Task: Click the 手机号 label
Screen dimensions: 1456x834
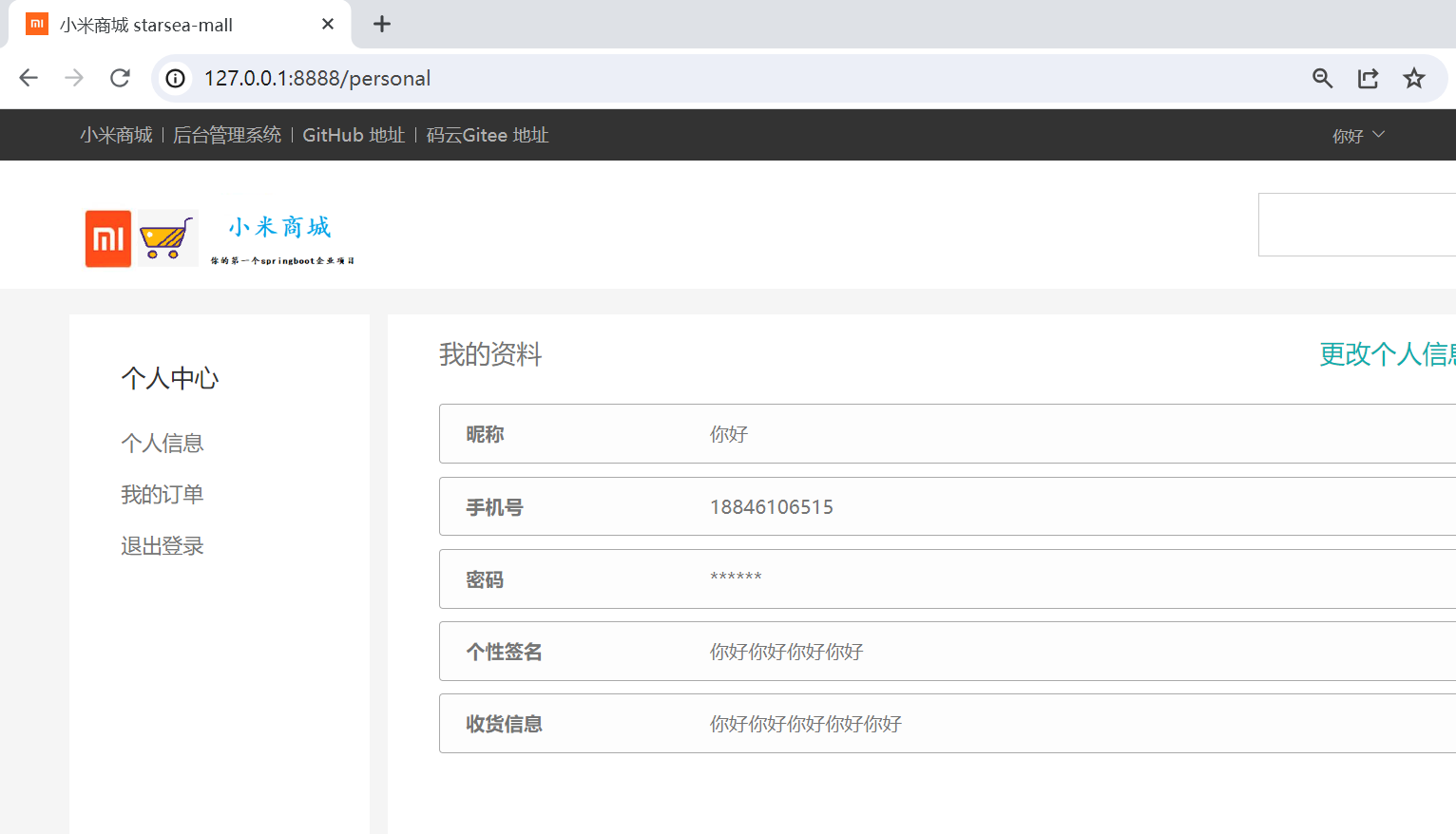Action: (x=494, y=507)
